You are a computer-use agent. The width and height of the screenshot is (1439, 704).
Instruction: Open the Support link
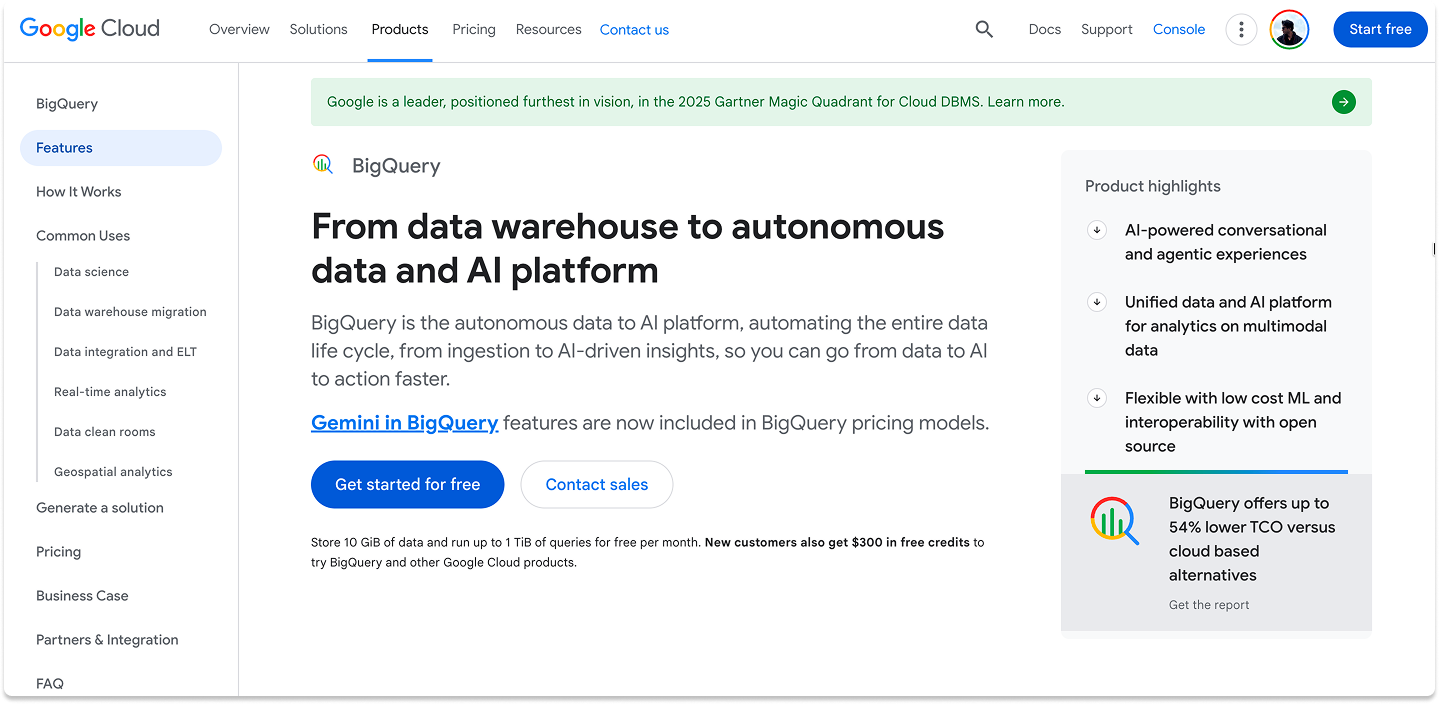click(1107, 30)
